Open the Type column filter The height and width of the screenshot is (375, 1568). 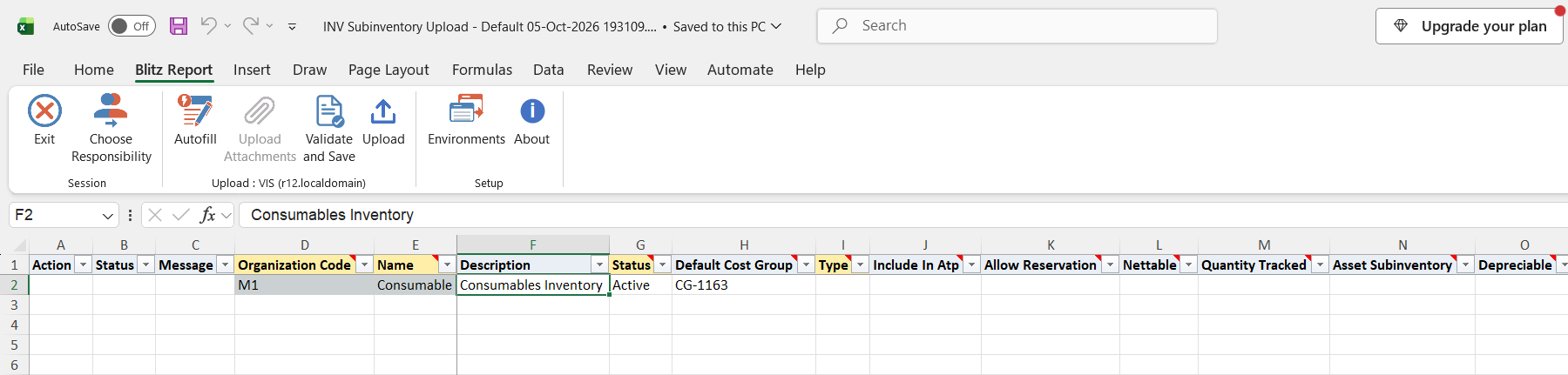pyautogui.click(x=860, y=265)
